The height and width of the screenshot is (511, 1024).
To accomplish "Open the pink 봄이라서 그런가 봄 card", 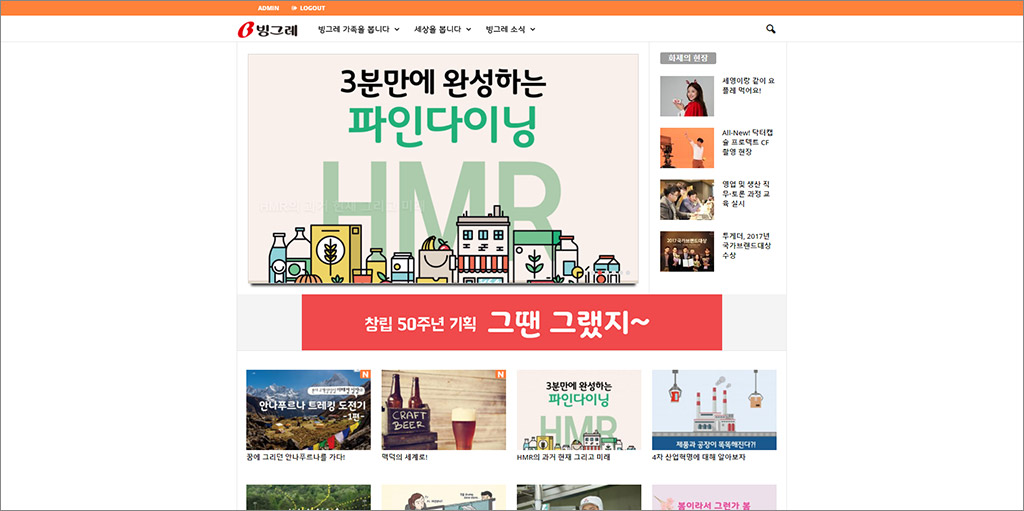I will point(714,497).
